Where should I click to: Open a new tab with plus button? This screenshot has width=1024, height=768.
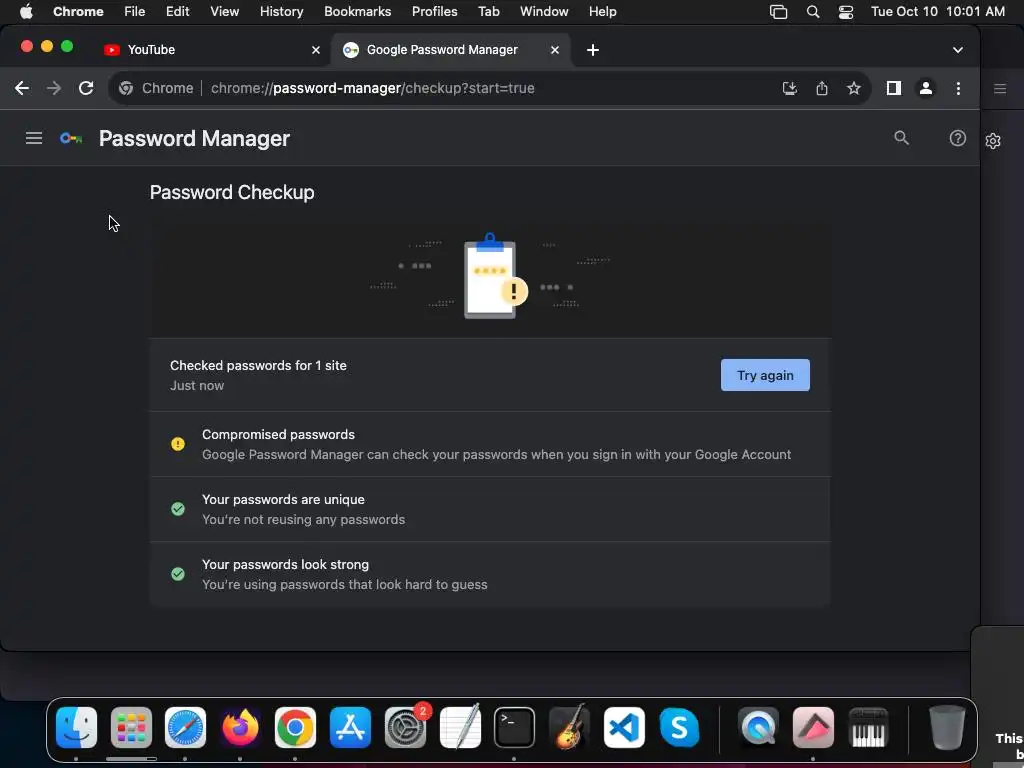click(592, 50)
